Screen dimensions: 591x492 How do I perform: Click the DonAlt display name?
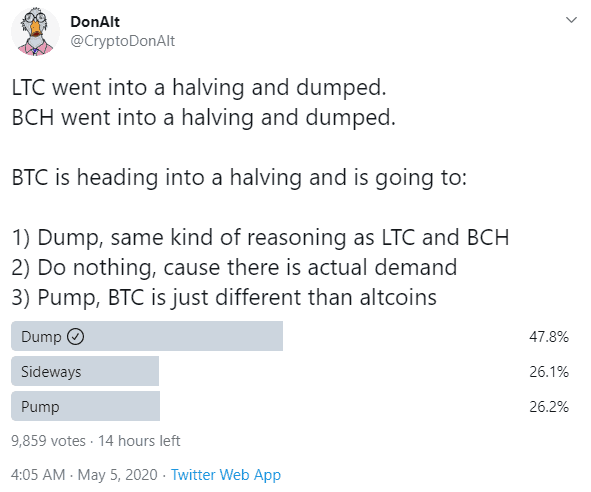[x=95, y=21]
